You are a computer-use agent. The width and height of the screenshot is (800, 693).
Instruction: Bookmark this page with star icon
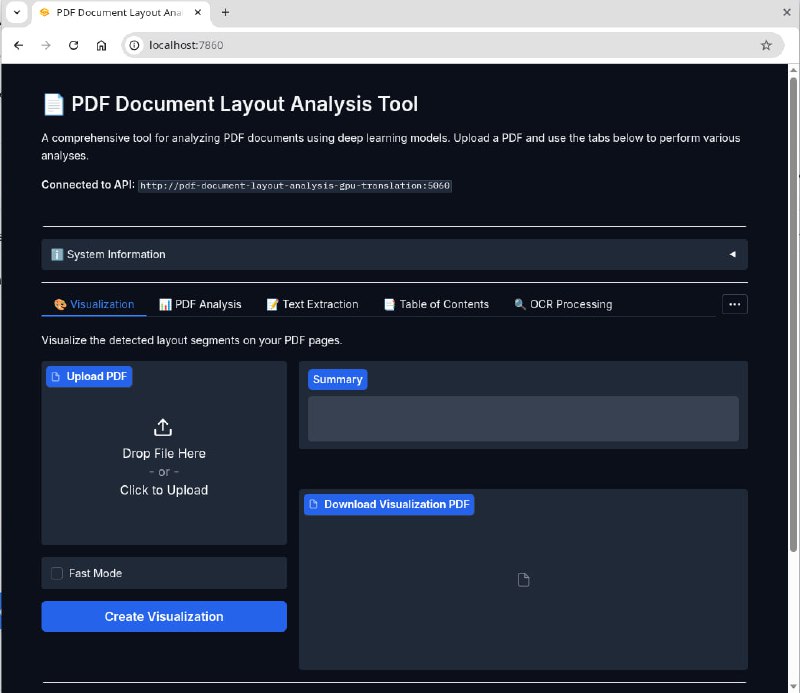pyautogui.click(x=766, y=45)
